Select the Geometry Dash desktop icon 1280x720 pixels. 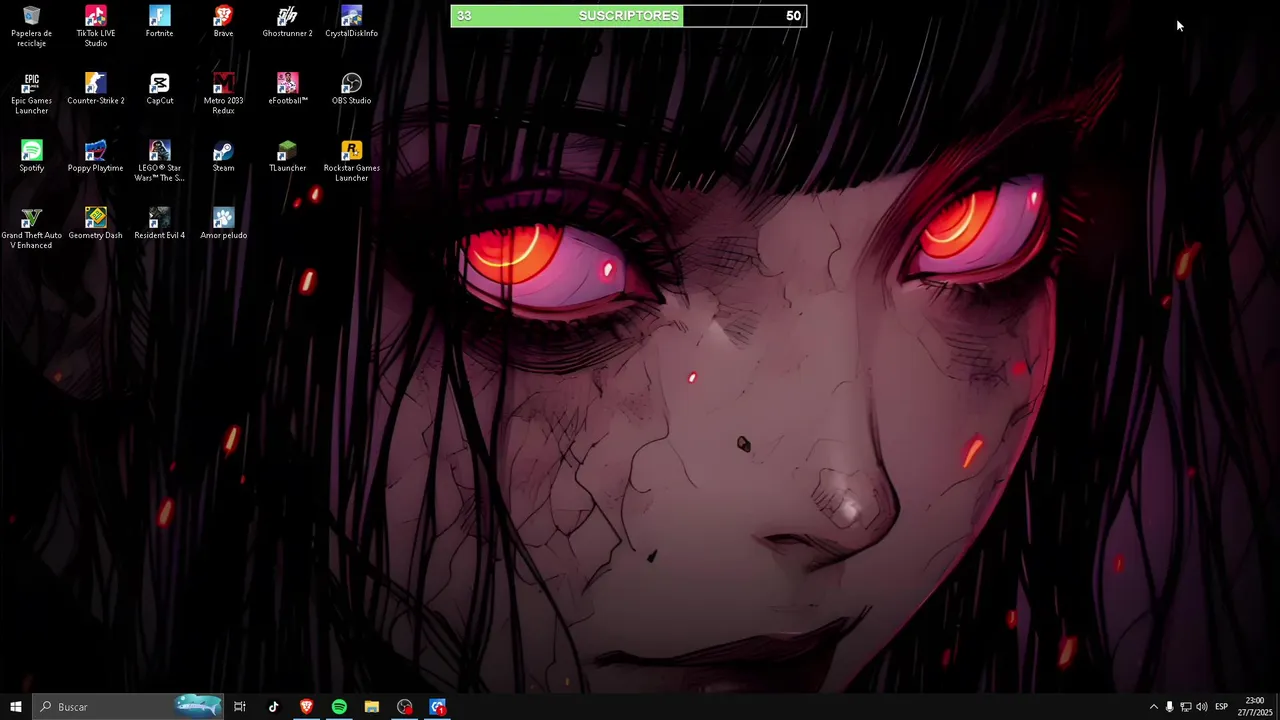[95, 222]
